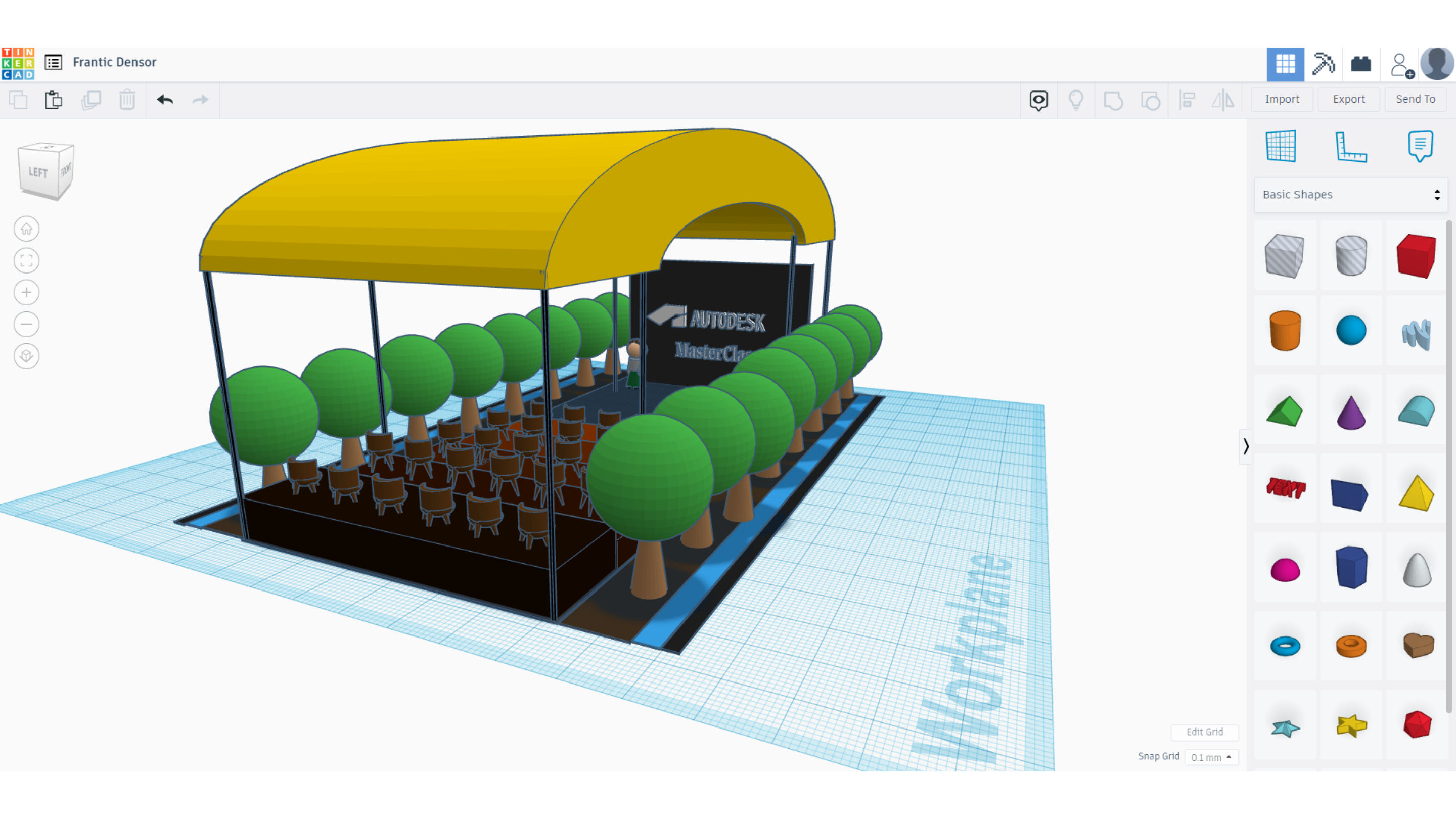Open the Notes tool

pos(1420,147)
